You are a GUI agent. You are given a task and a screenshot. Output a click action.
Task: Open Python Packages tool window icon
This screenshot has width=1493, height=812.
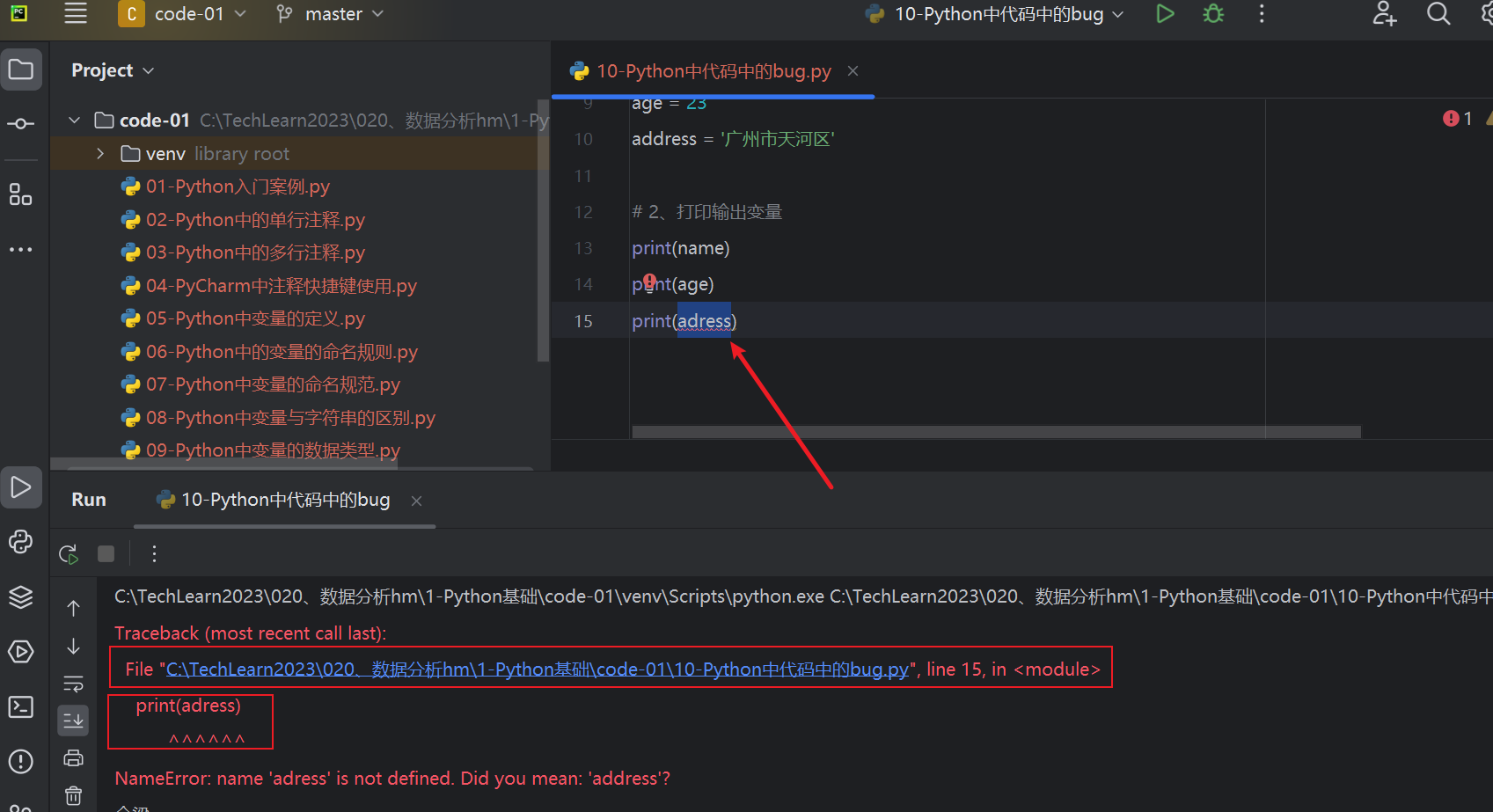(x=21, y=542)
